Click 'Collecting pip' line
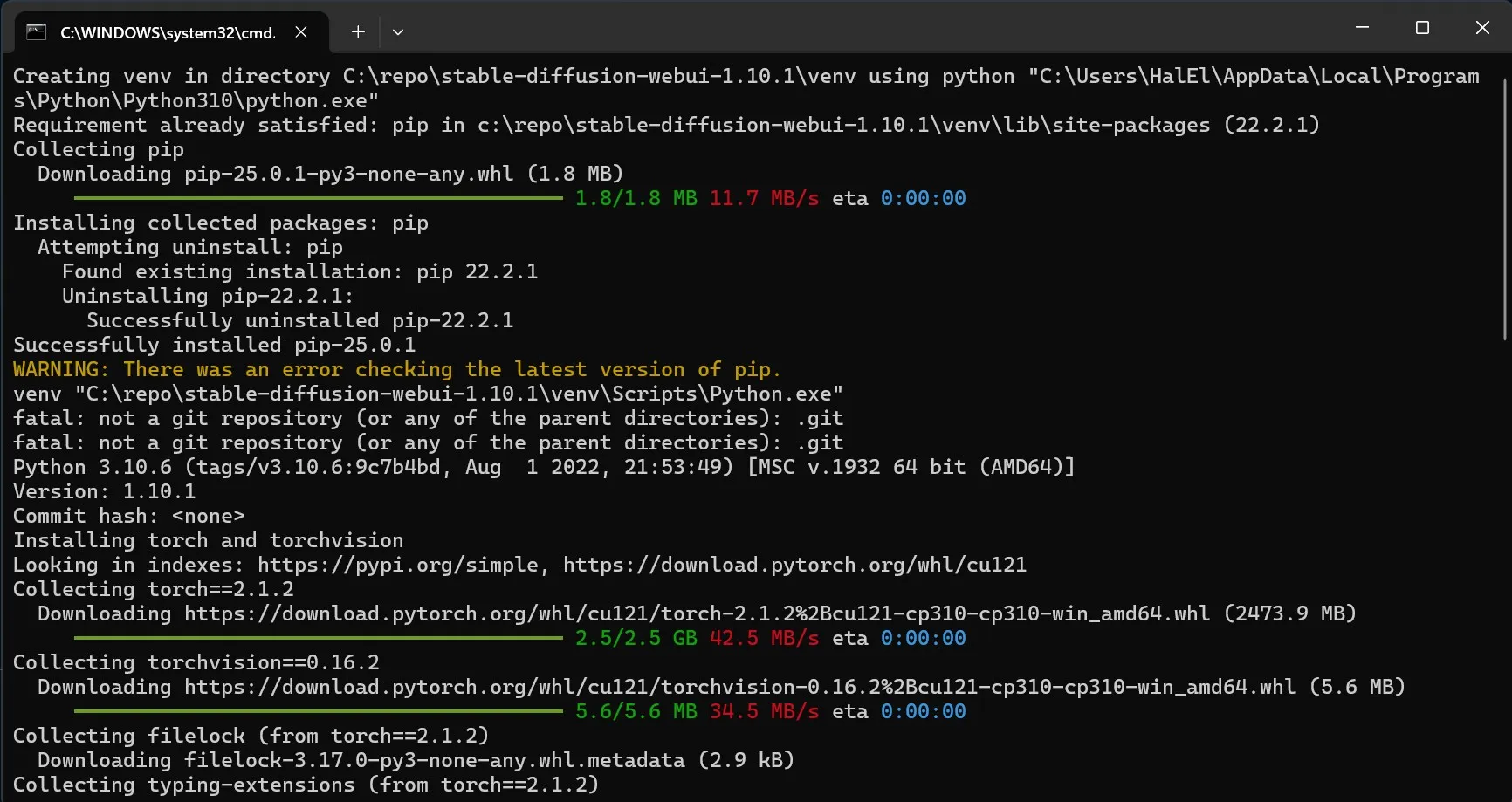The image size is (1512, 802). coord(99,149)
